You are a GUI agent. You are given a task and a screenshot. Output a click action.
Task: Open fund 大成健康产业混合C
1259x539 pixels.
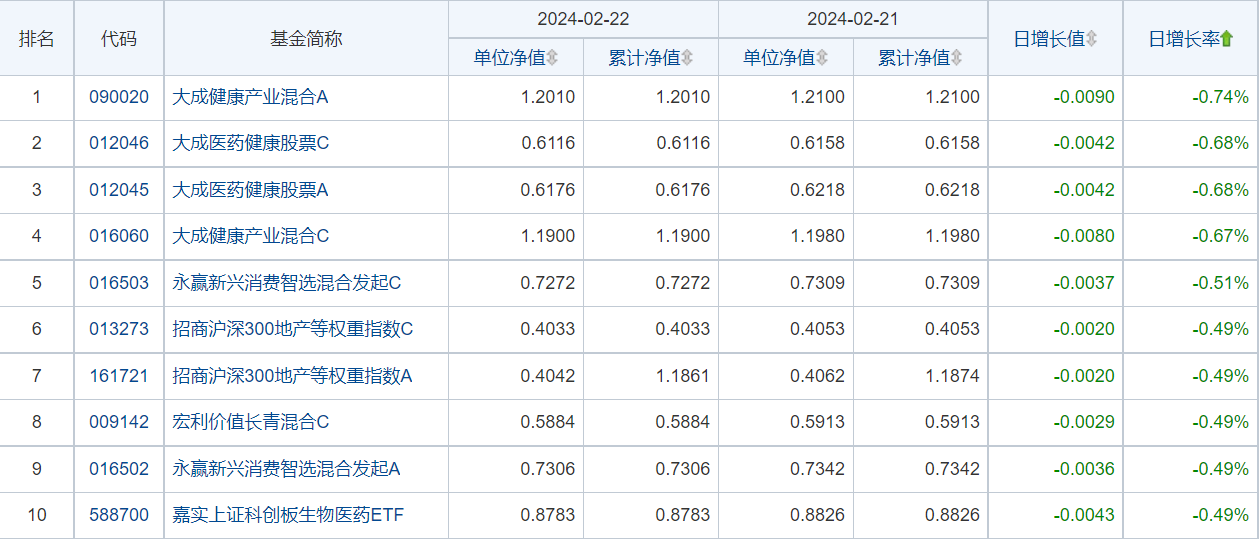[250, 236]
